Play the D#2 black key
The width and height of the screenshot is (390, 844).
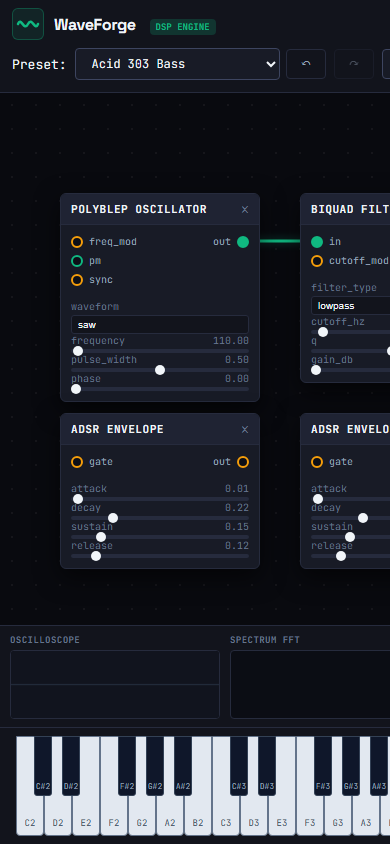[71, 766]
